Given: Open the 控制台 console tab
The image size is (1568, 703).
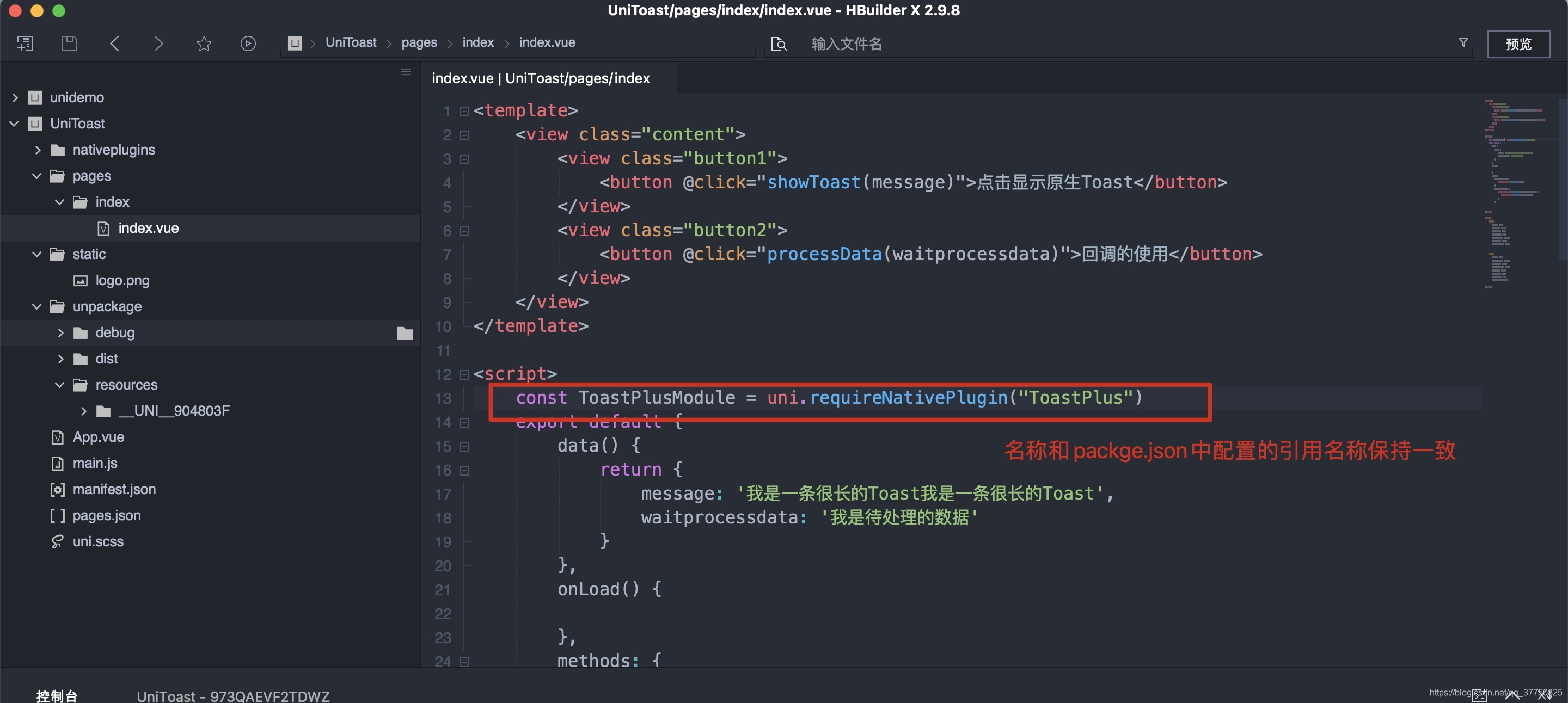Looking at the screenshot, I should click(57, 696).
